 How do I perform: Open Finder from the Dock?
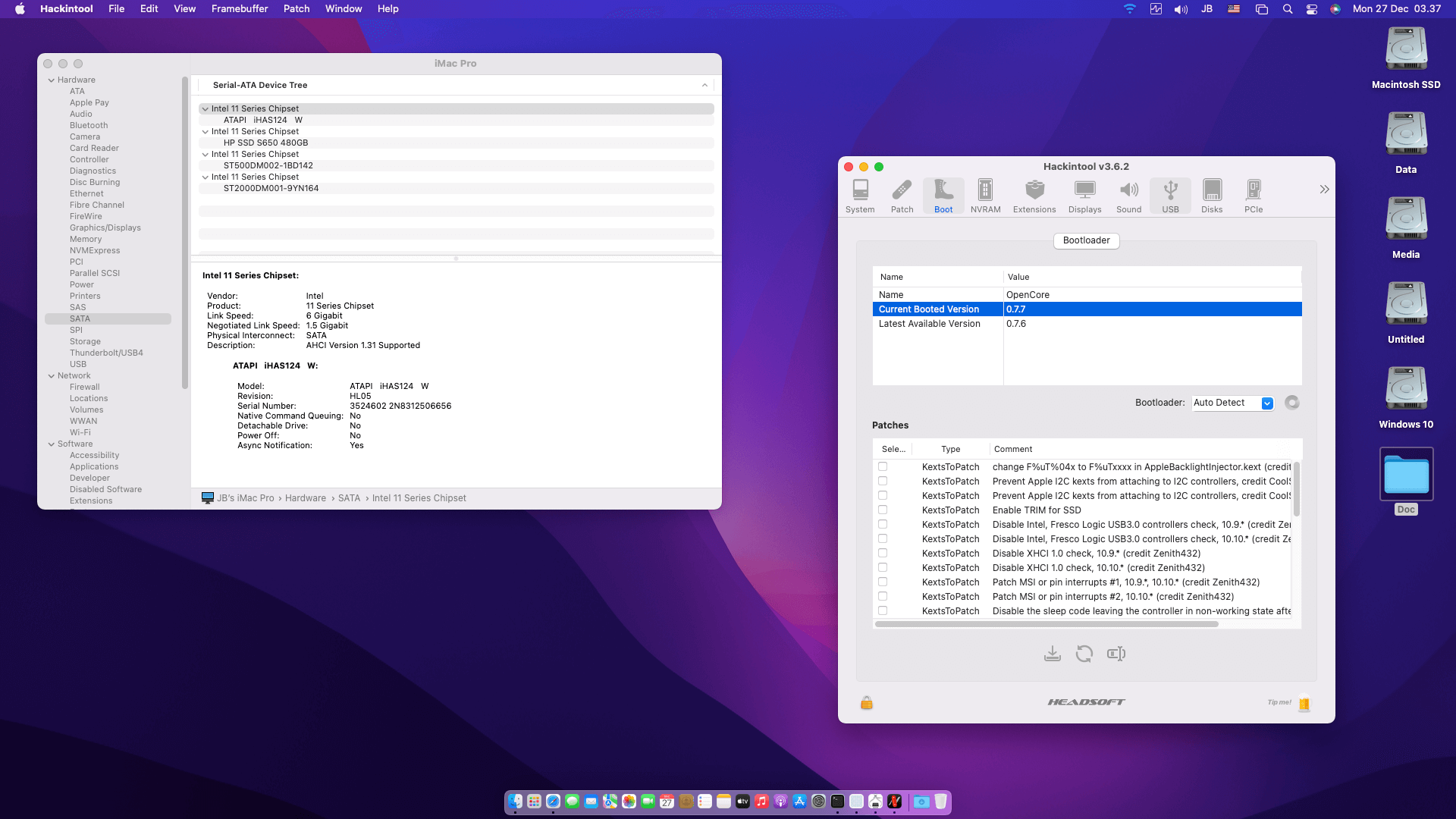click(x=516, y=802)
